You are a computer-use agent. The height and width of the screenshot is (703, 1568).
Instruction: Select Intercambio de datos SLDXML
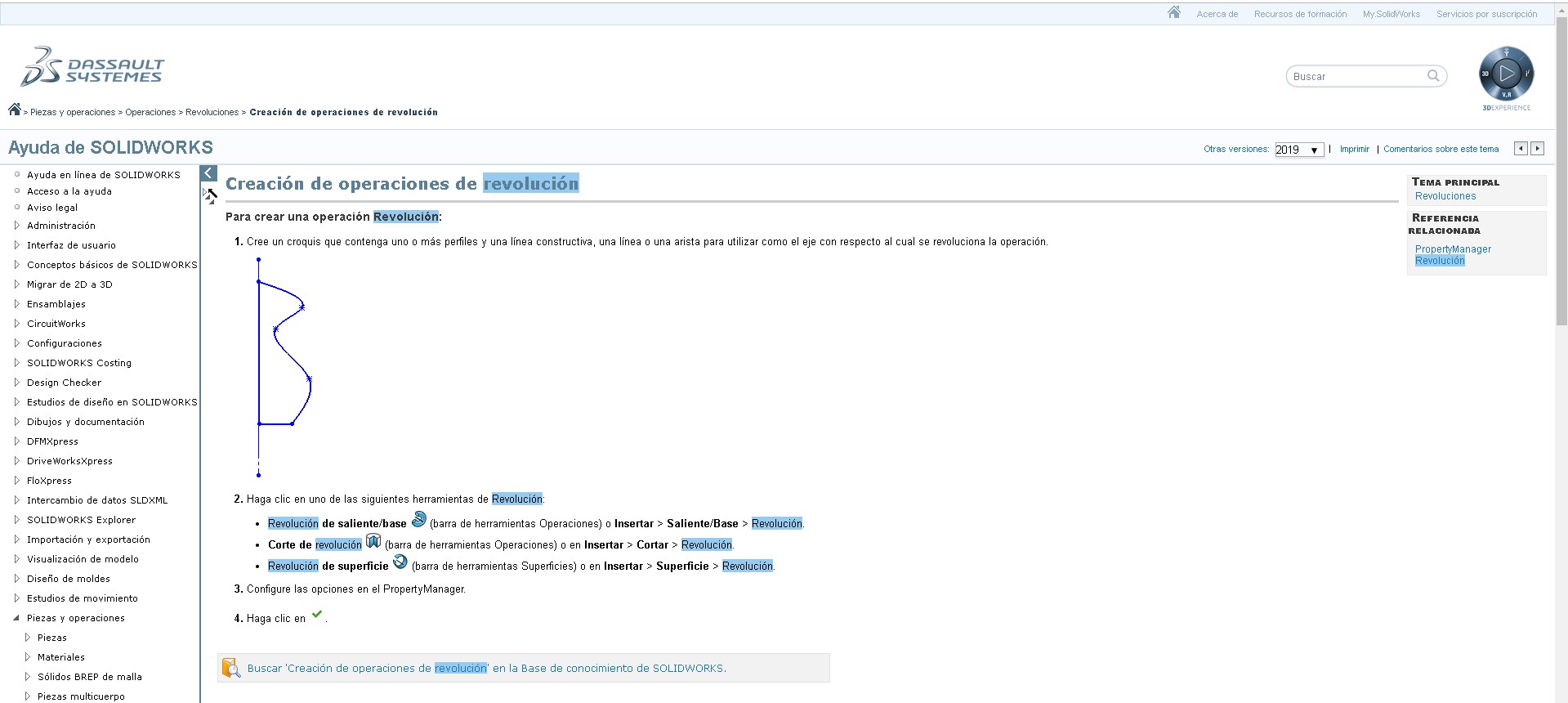(x=97, y=499)
